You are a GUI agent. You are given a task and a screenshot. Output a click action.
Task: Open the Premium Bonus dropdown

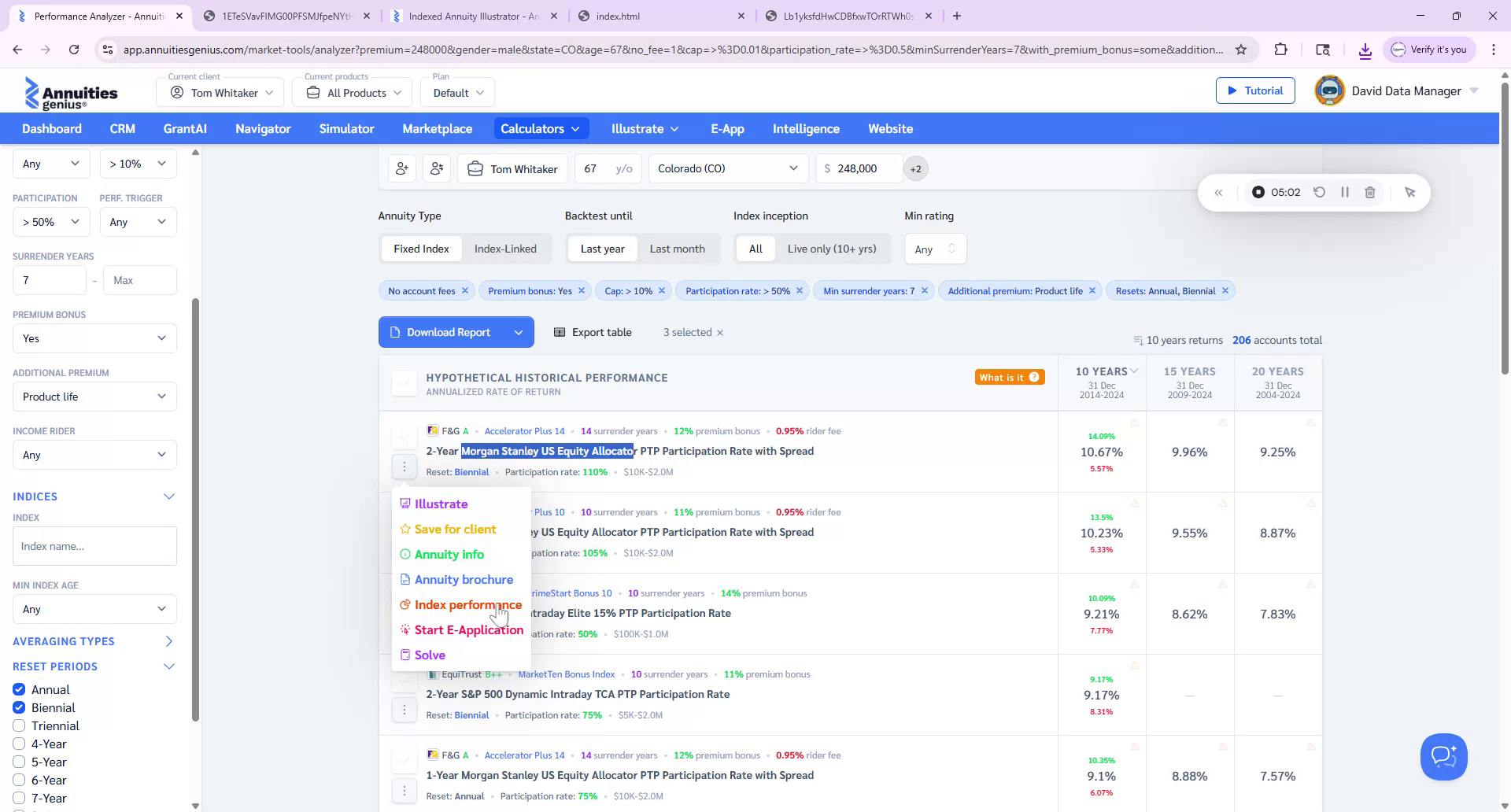94,338
